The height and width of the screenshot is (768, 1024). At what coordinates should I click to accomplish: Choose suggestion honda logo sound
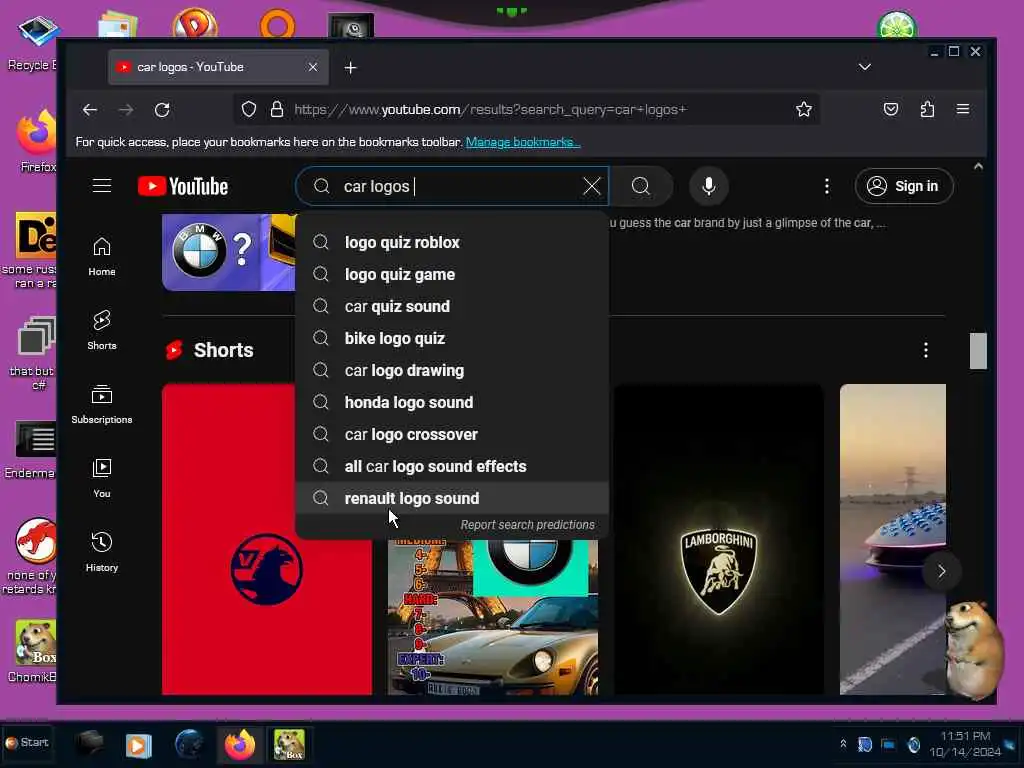tap(452, 402)
